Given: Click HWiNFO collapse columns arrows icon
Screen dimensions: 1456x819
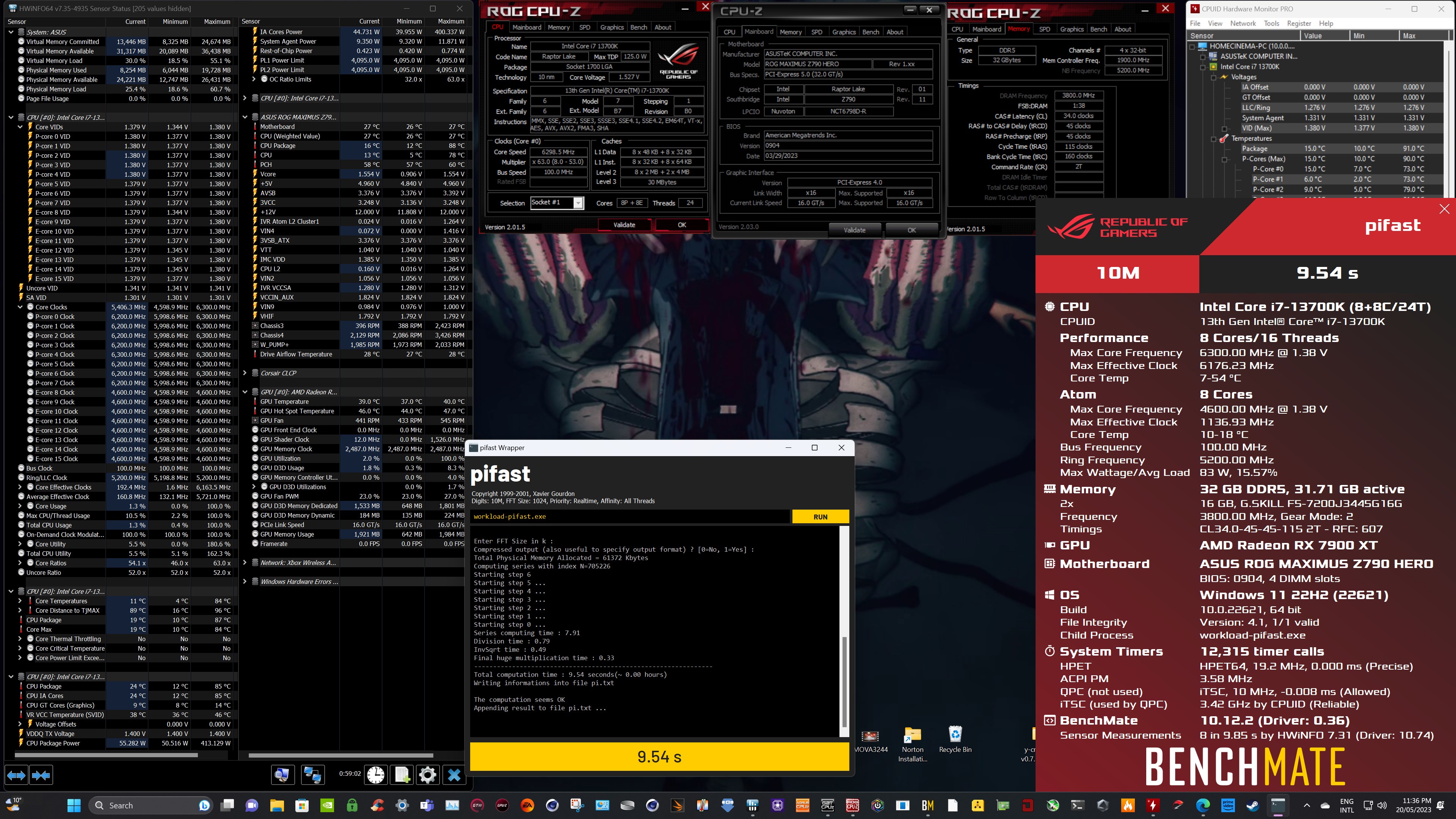Looking at the screenshot, I should [x=41, y=775].
